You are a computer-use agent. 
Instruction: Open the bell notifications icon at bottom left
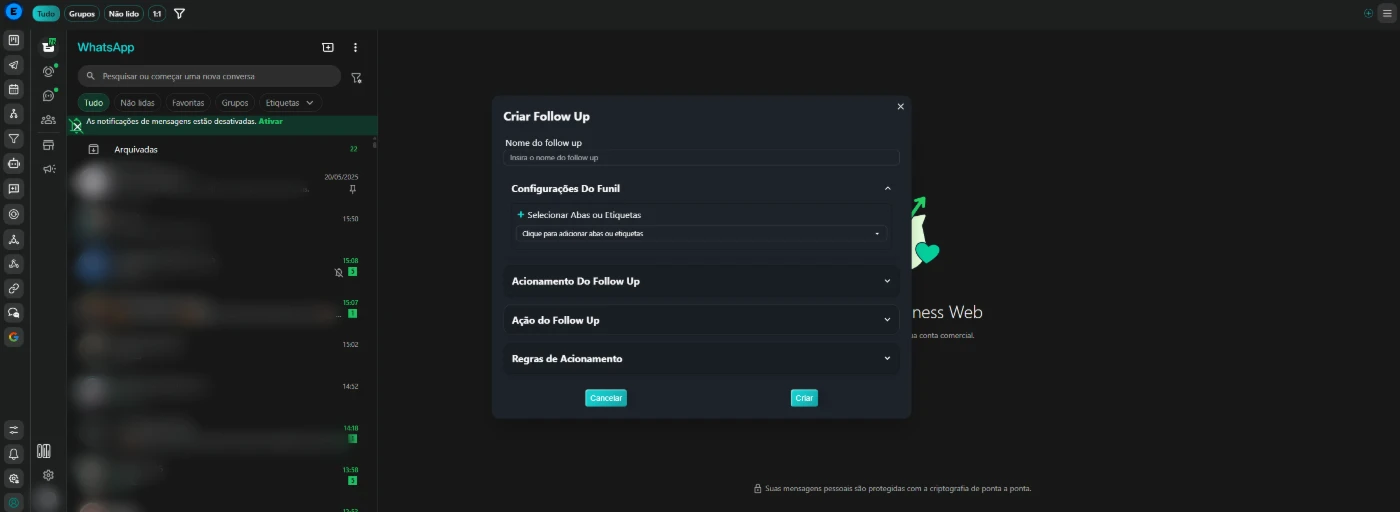click(14, 454)
